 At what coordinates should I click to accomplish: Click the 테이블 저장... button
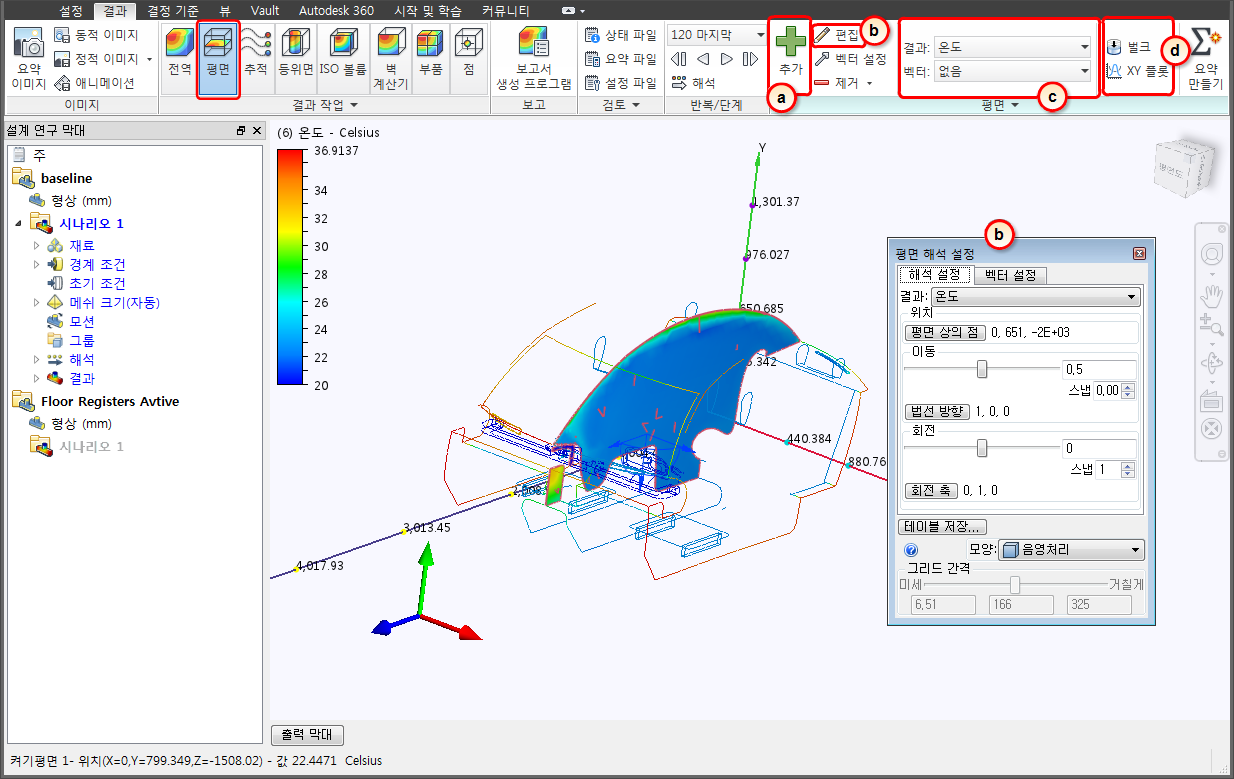click(x=943, y=526)
